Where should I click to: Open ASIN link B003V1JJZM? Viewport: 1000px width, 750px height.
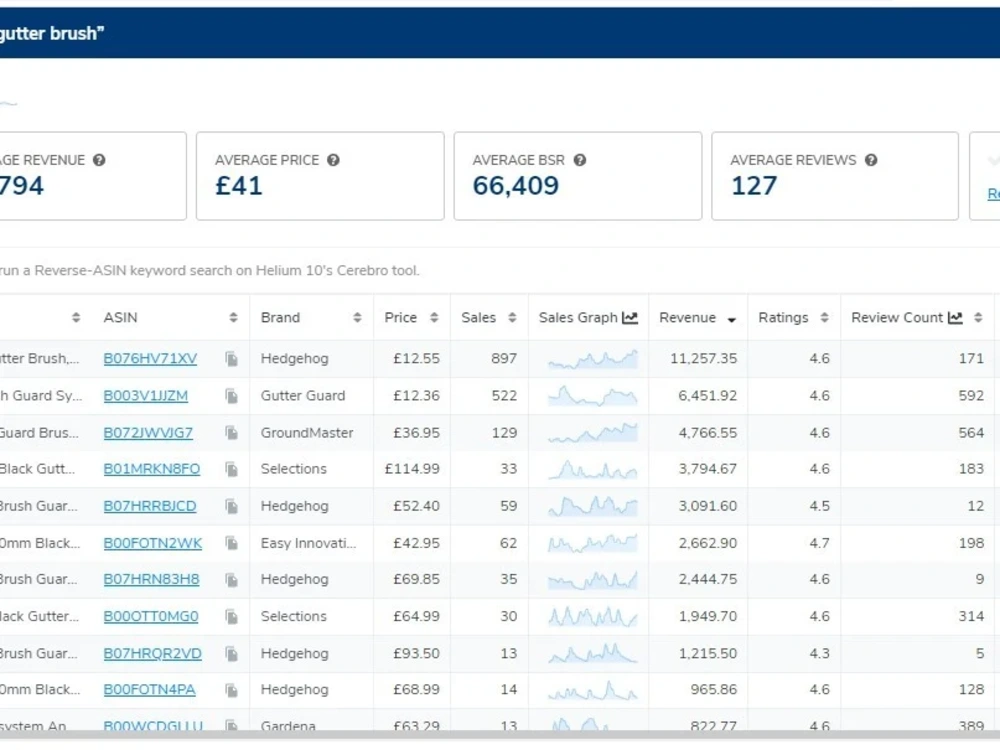coord(146,395)
